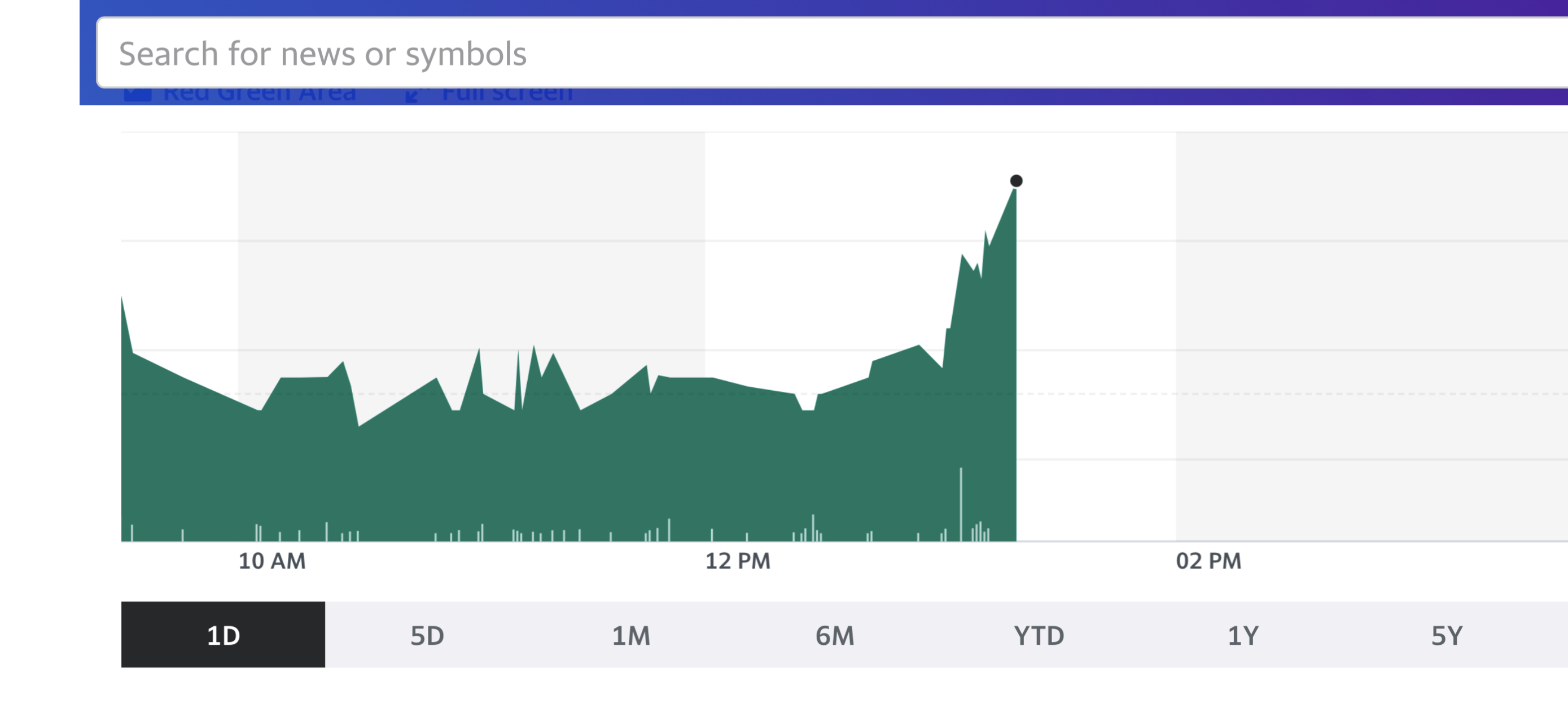
Task: Click the Red Green Area label
Action: pos(259,96)
